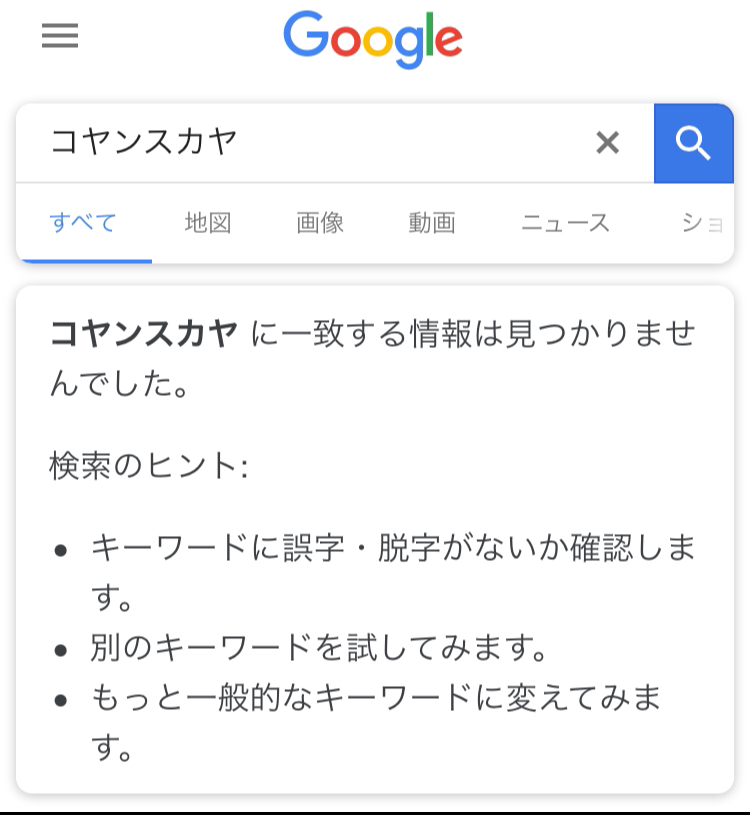Click the 誤字・脱字 hint line
750x815 pixels.
[x=393, y=573]
